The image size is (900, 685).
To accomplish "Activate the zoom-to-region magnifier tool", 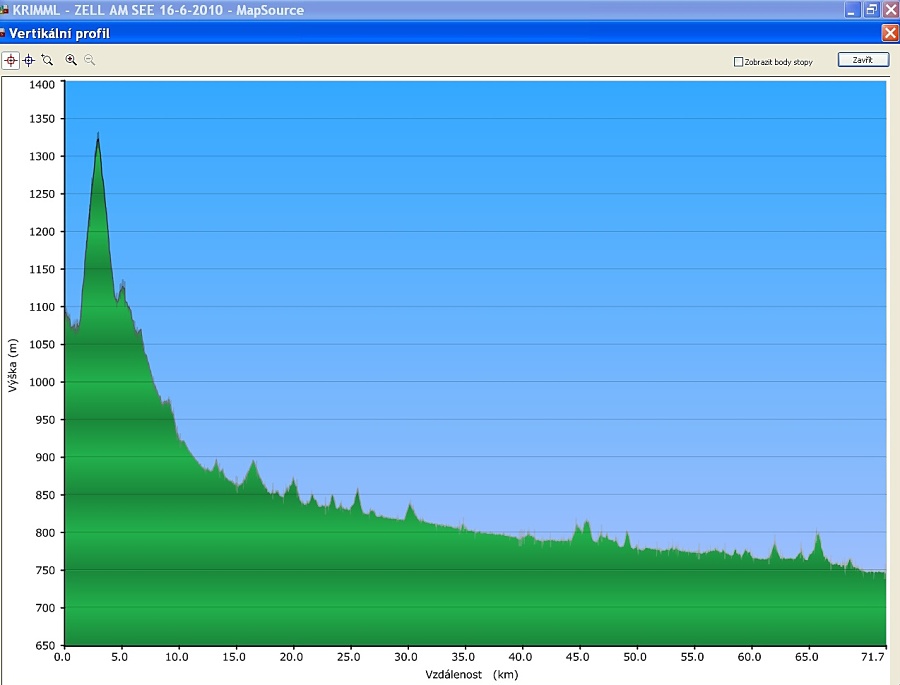I will pyautogui.click(x=47, y=60).
